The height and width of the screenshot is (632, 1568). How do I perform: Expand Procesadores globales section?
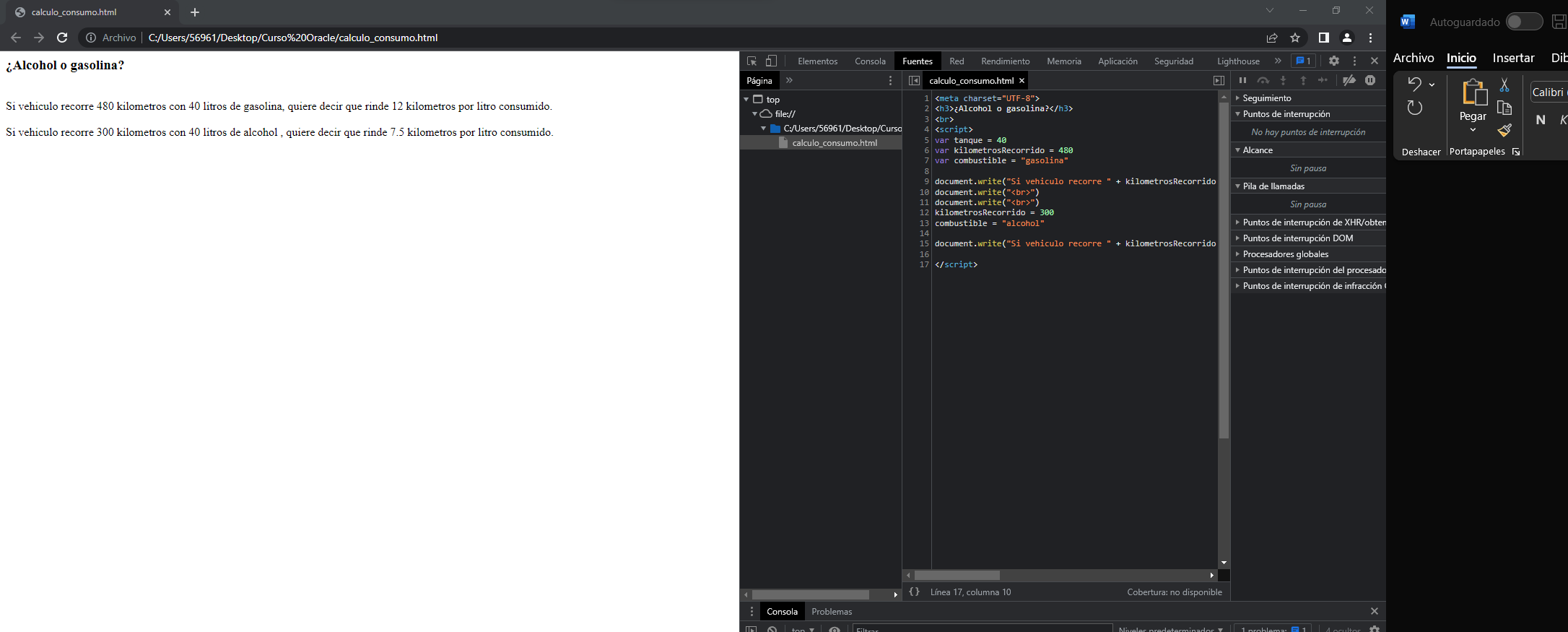click(1307, 254)
